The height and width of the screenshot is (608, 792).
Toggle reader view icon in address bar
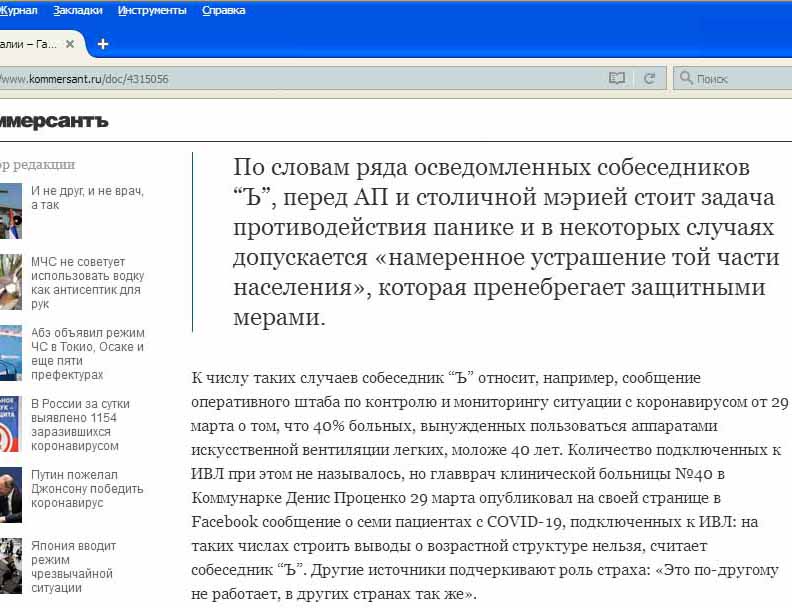(617, 78)
